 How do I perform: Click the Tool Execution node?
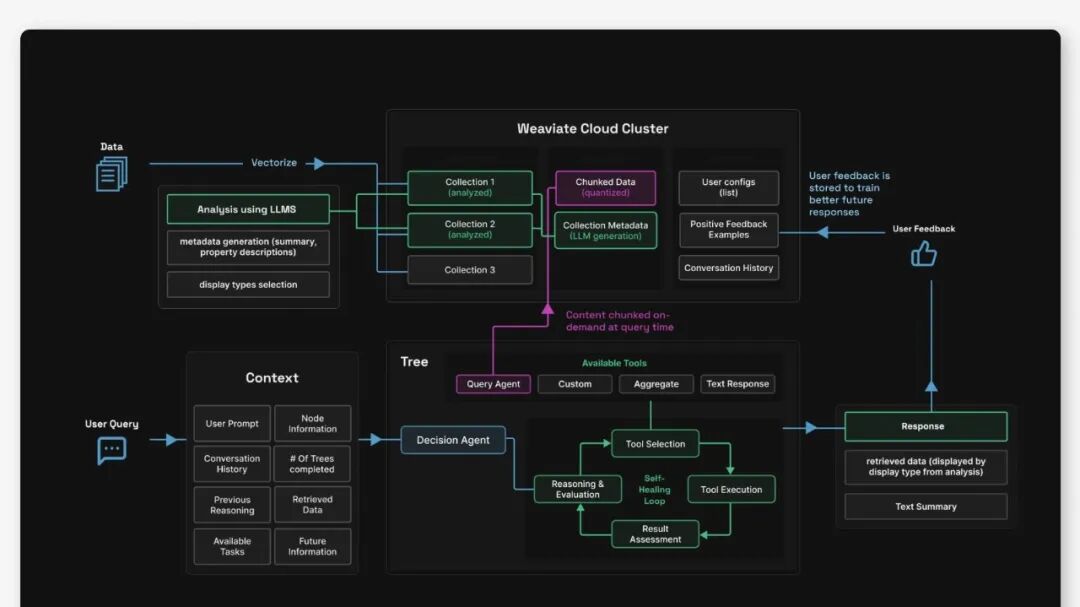click(731, 489)
